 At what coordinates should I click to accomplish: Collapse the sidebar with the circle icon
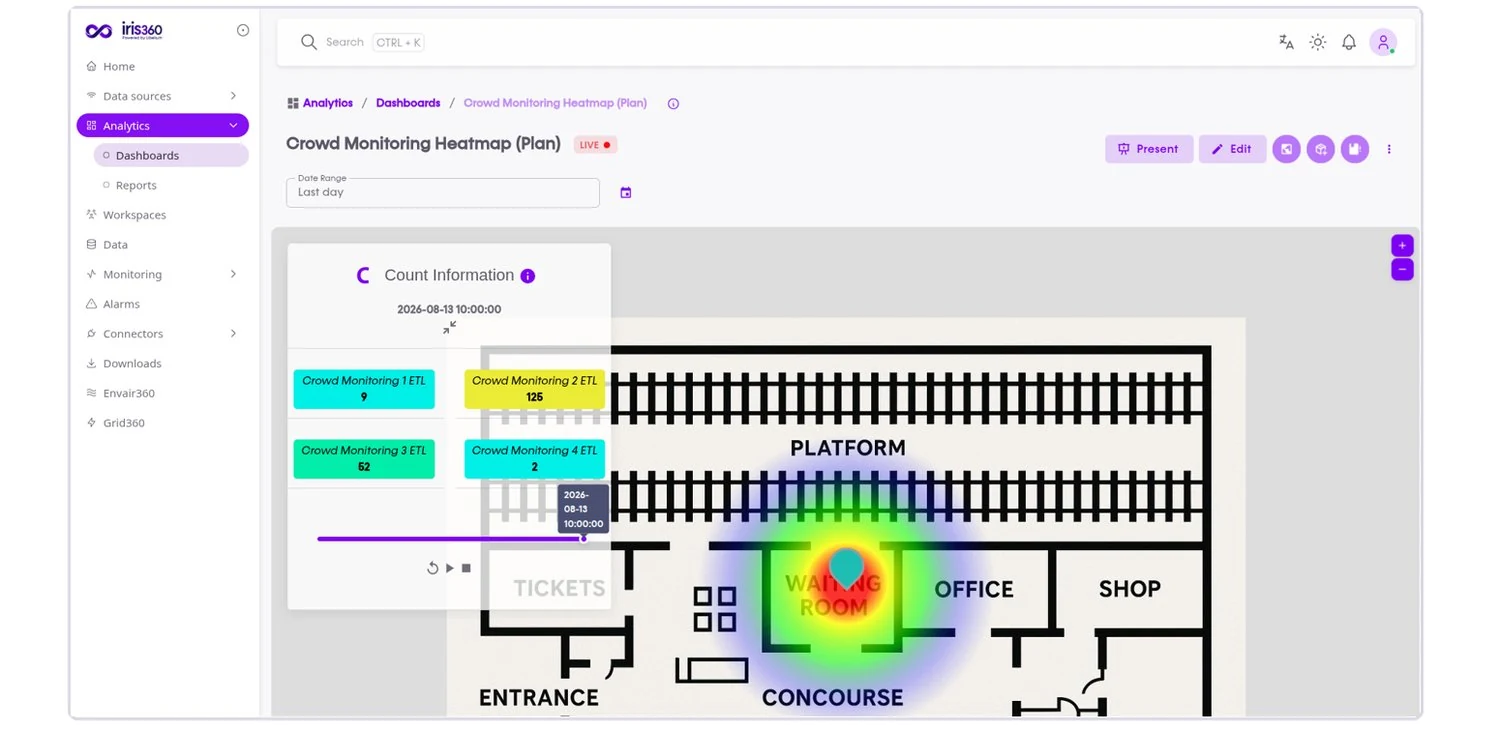pos(243,31)
